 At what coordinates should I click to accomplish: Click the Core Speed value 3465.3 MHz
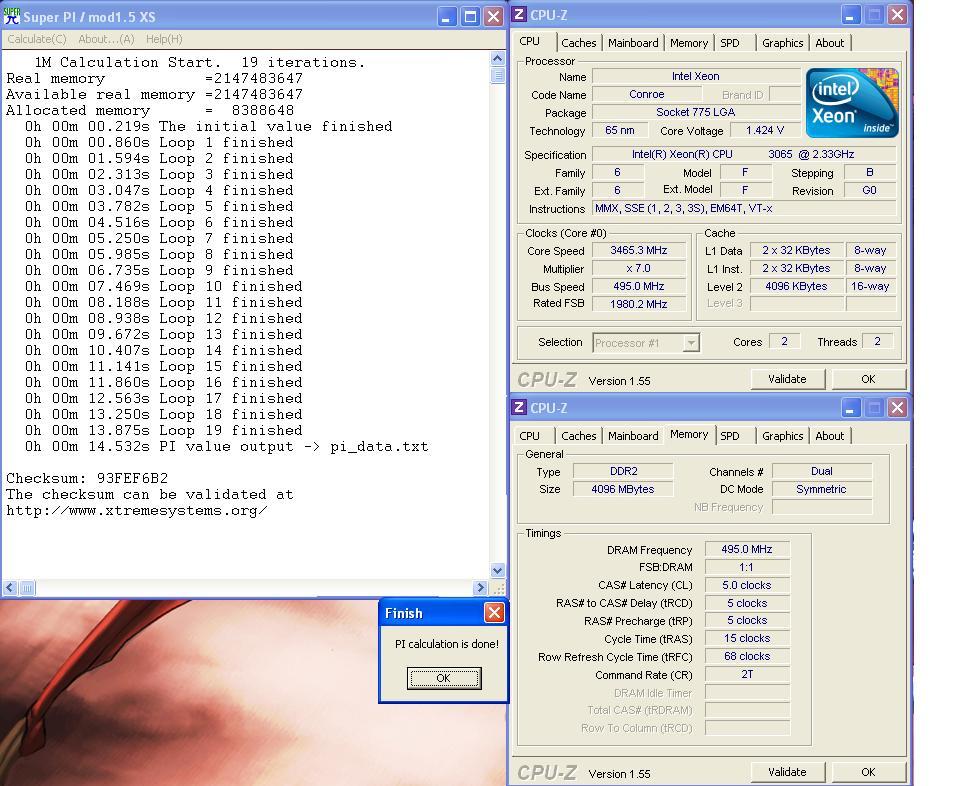[x=639, y=250]
